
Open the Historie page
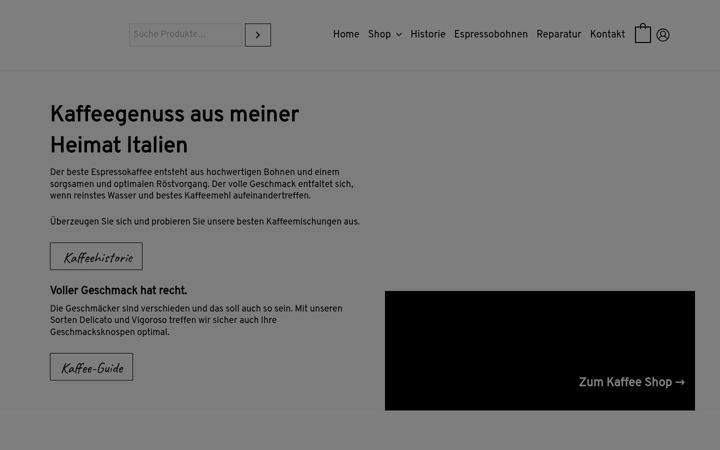[428, 34]
